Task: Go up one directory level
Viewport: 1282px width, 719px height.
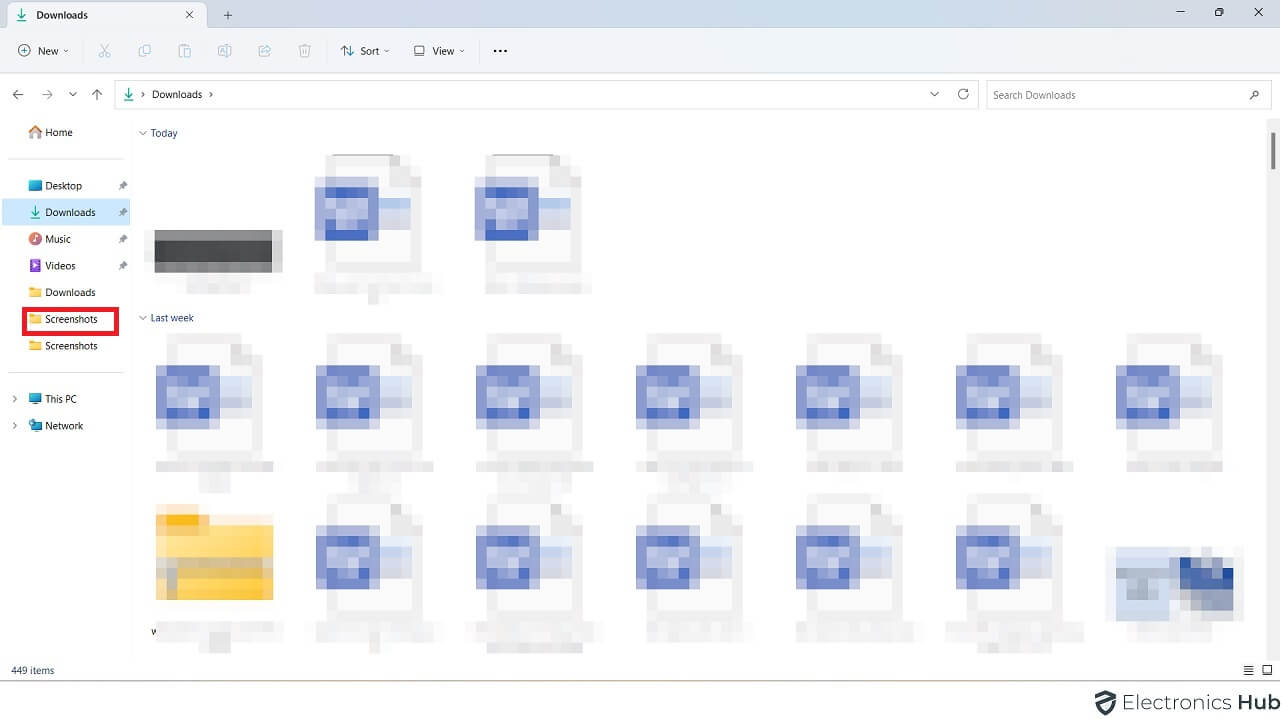Action: coord(97,94)
